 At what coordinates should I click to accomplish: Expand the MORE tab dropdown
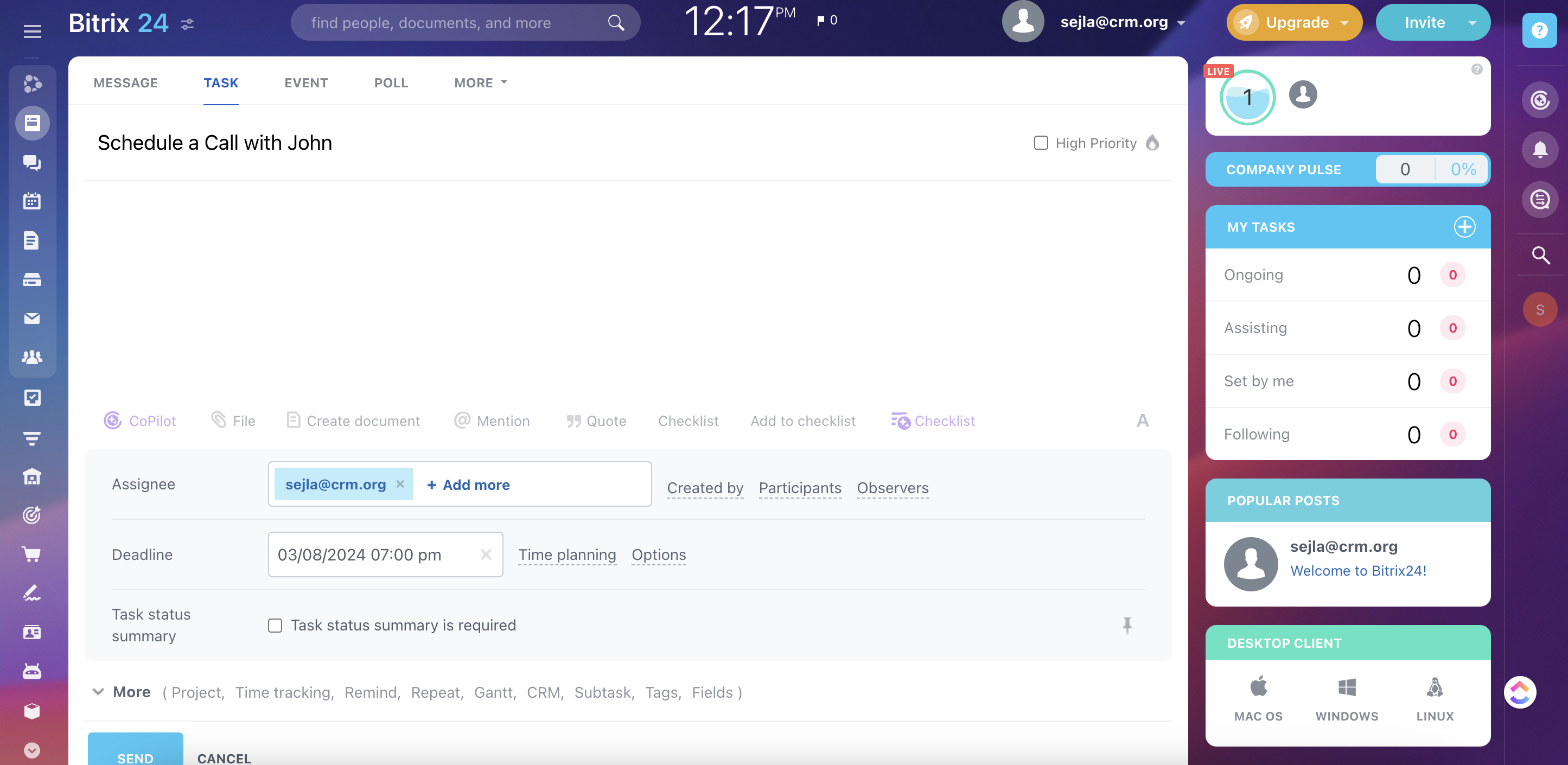point(480,83)
